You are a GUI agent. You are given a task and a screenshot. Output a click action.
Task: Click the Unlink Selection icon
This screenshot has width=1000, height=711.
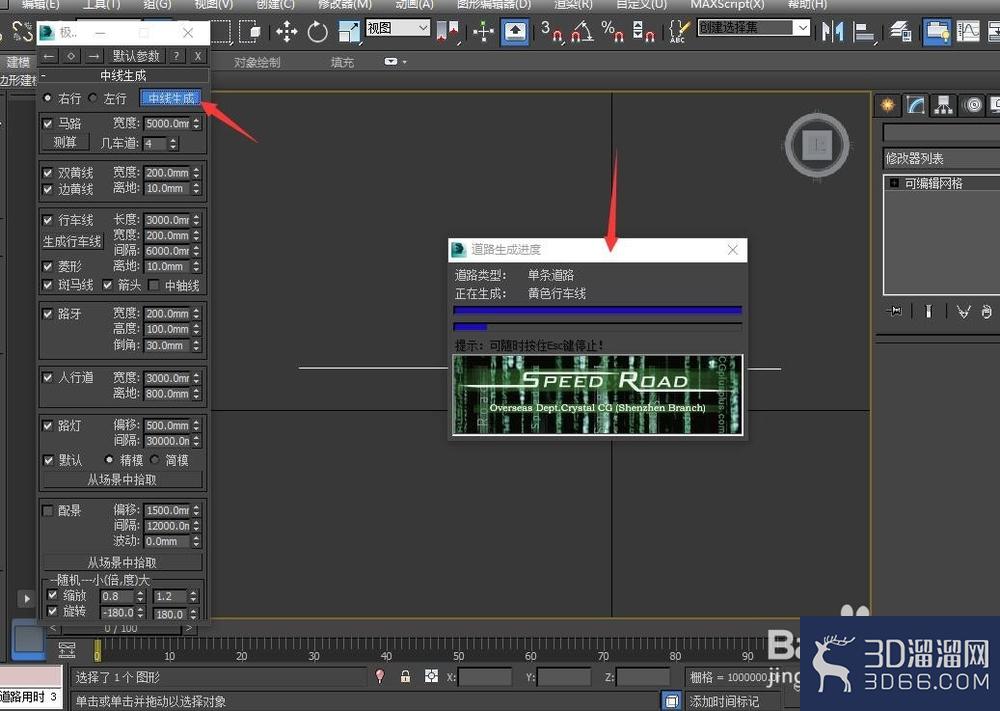click(22, 31)
